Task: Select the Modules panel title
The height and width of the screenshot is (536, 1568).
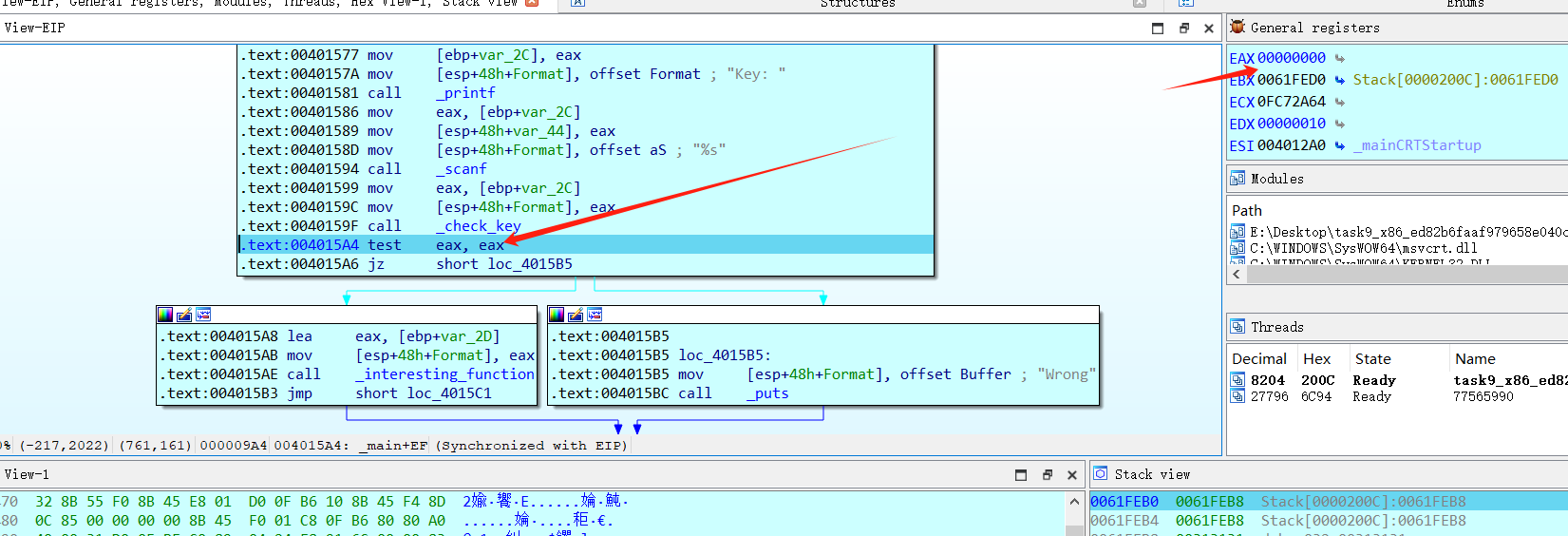Action: [x=1277, y=179]
